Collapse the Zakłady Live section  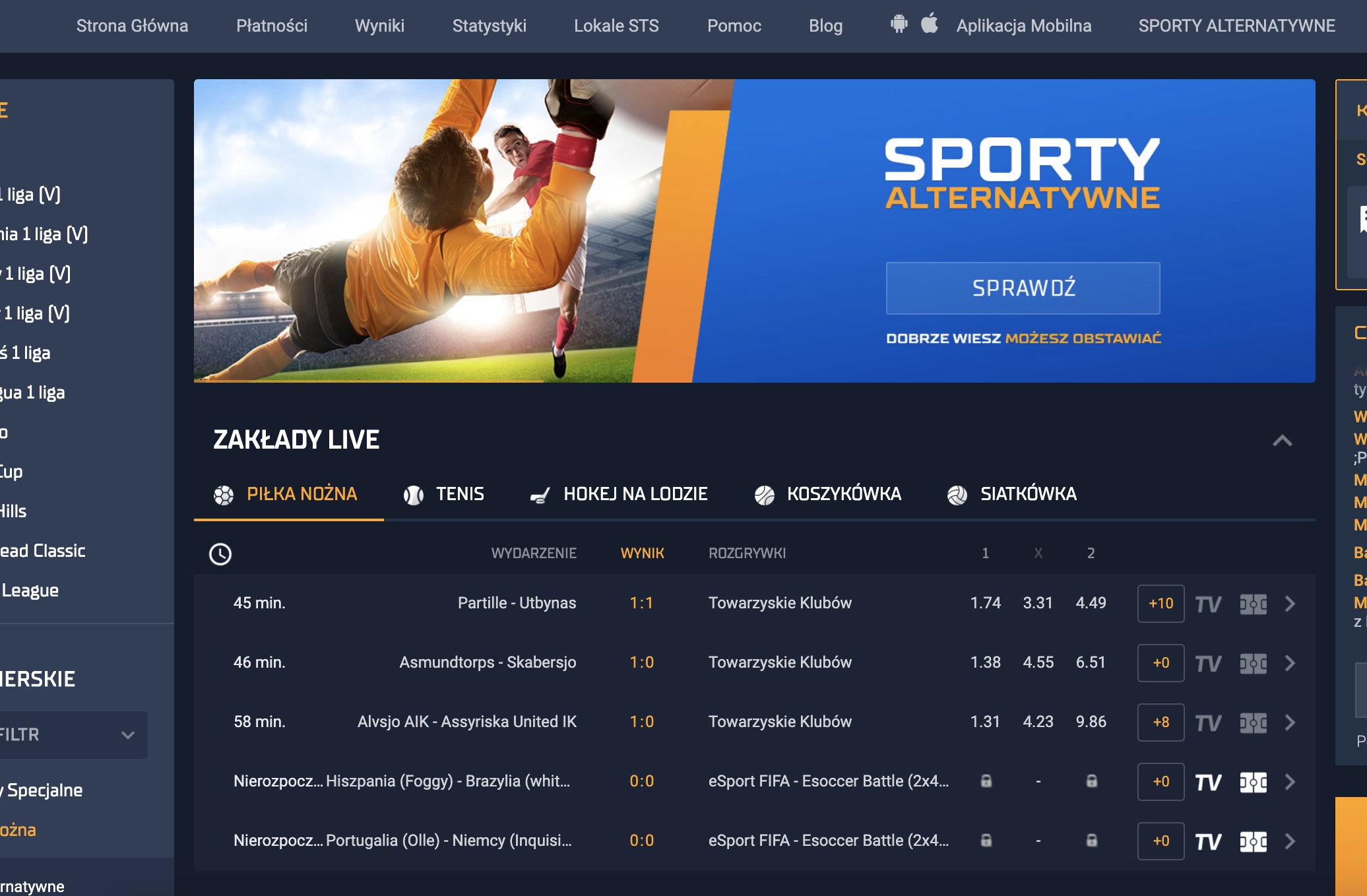coord(1282,440)
